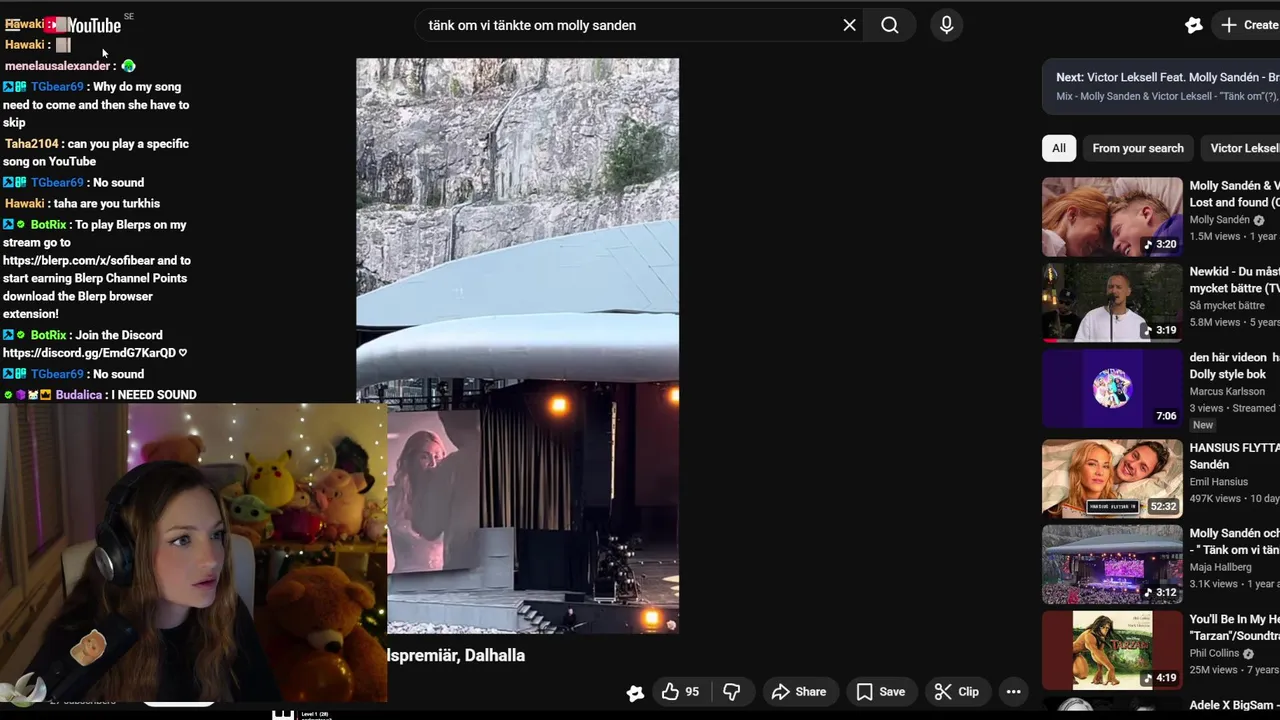Clear the search box with X icon
This screenshot has width=1280, height=720.
tap(849, 25)
